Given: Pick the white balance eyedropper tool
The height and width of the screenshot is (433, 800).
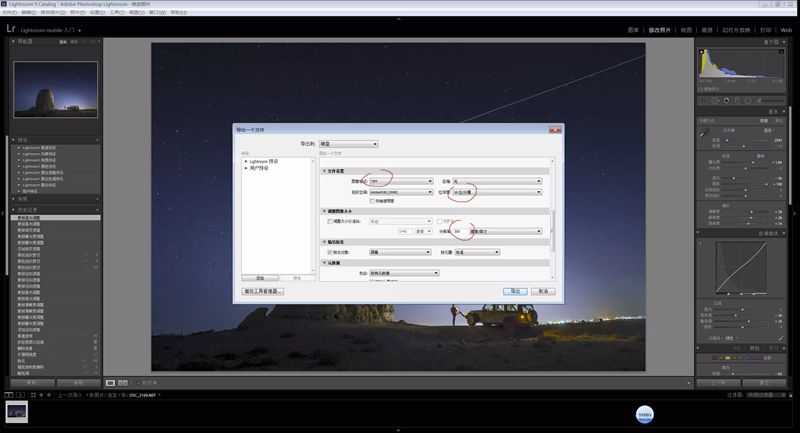Looking at the screenshot, I should coord(703,133).
